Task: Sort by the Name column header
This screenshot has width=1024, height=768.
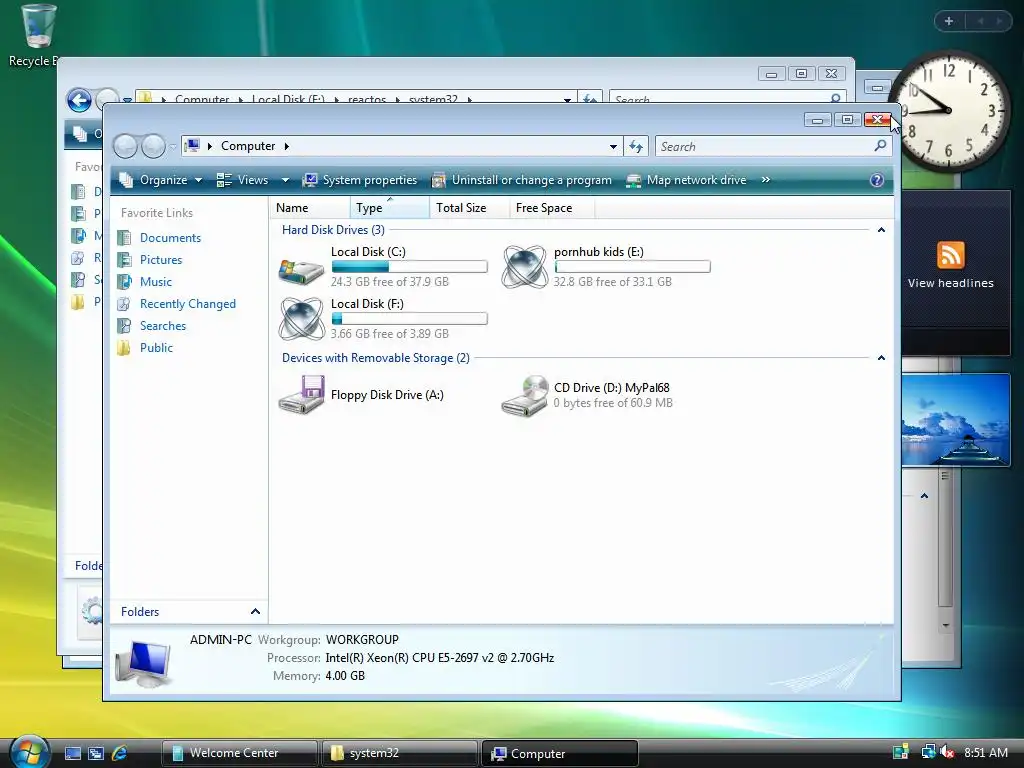Action: (310, 208)
